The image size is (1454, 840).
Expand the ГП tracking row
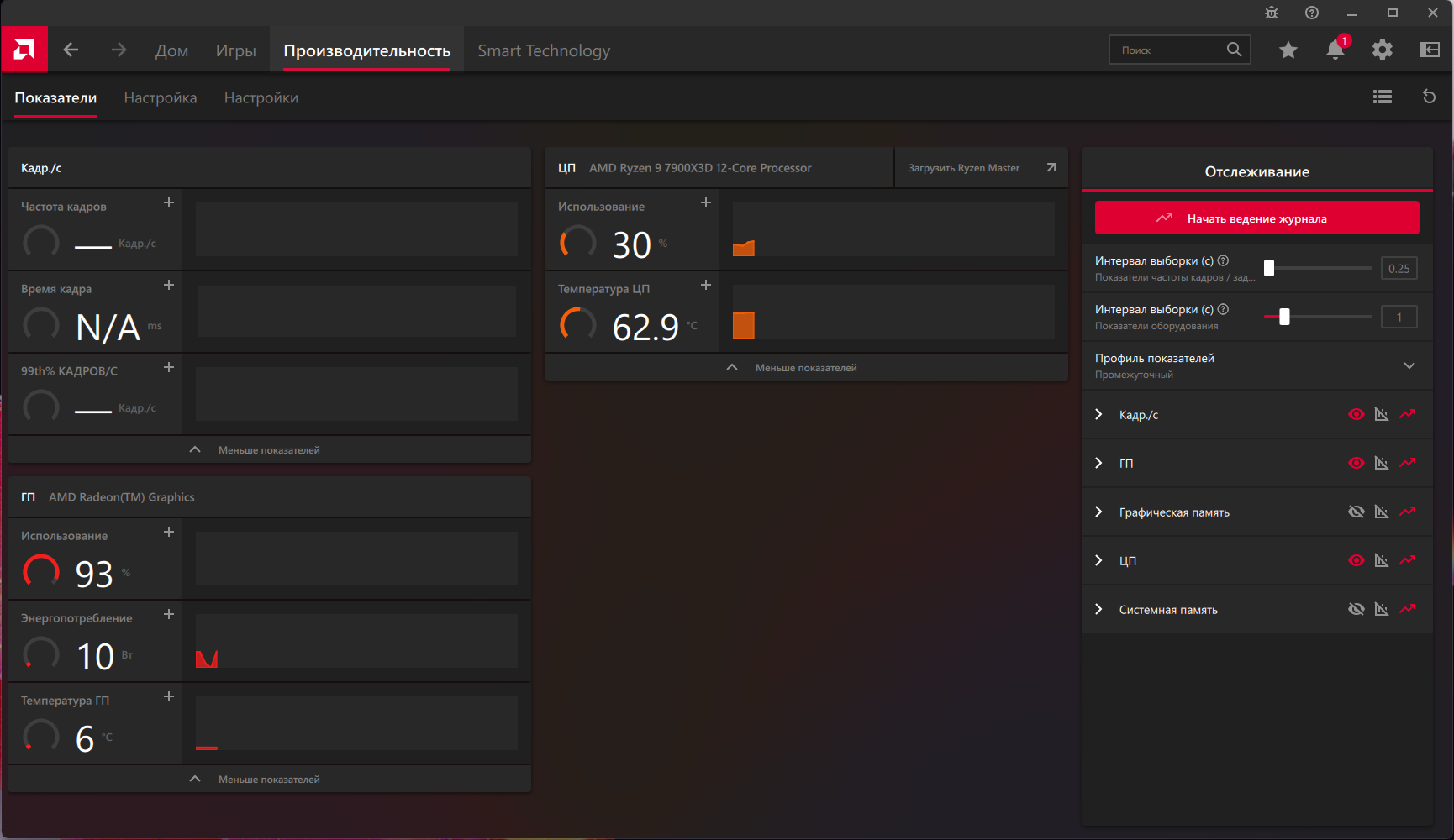pos(1098,463)
